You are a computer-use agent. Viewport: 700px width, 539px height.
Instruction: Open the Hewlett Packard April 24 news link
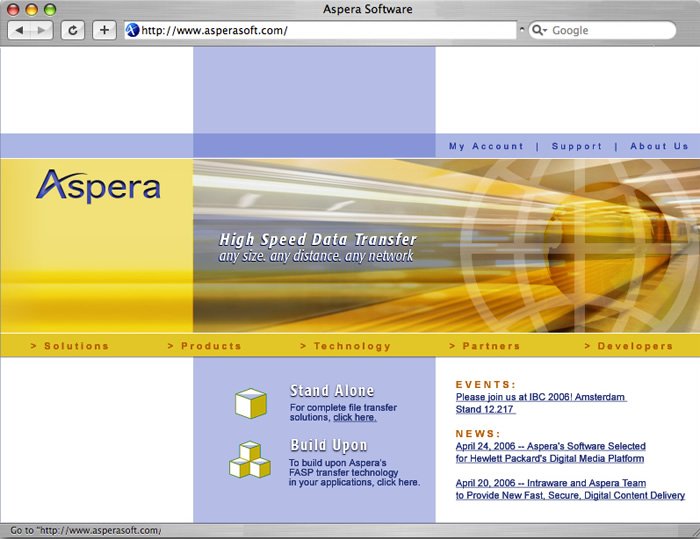click(550, 452)
